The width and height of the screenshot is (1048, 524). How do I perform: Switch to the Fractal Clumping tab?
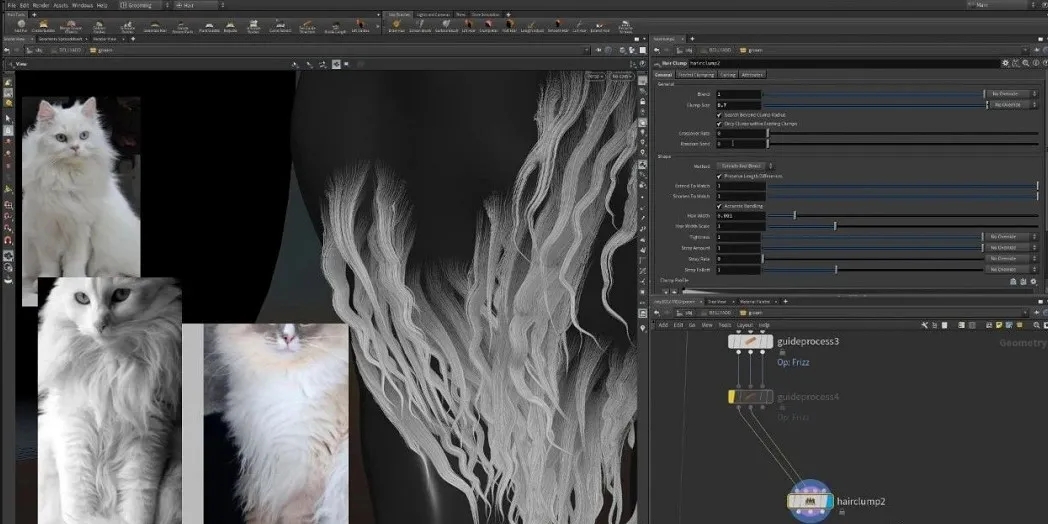pyautogui.click(x=696, y=75)
